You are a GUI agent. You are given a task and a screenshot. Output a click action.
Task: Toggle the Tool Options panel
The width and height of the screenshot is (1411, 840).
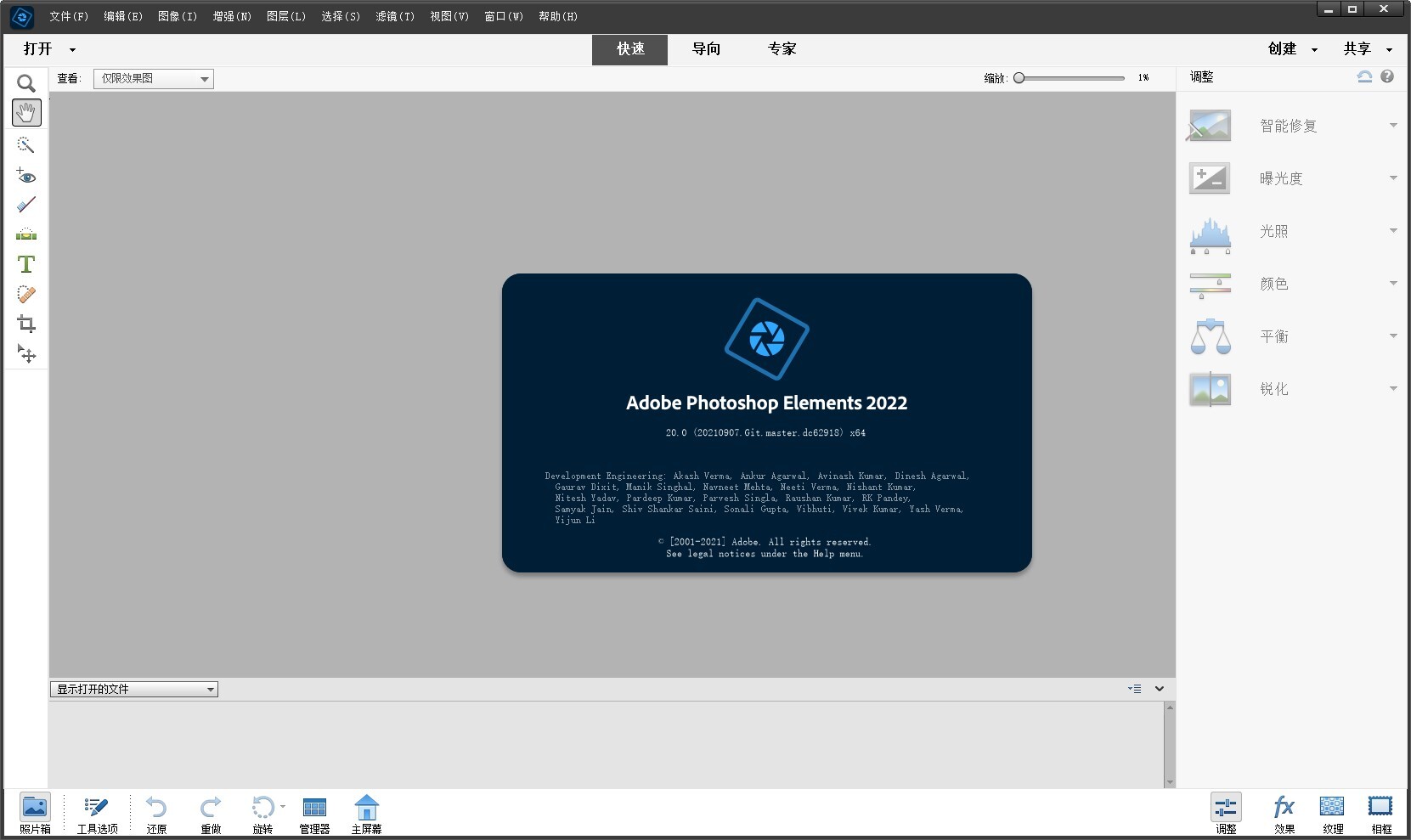97,814
